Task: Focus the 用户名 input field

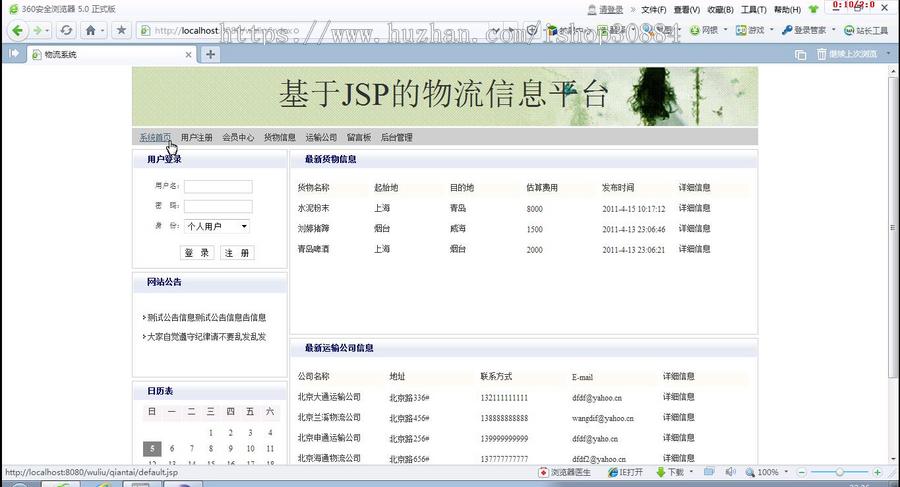Action: pyautogui.click(x=218, y=187)
